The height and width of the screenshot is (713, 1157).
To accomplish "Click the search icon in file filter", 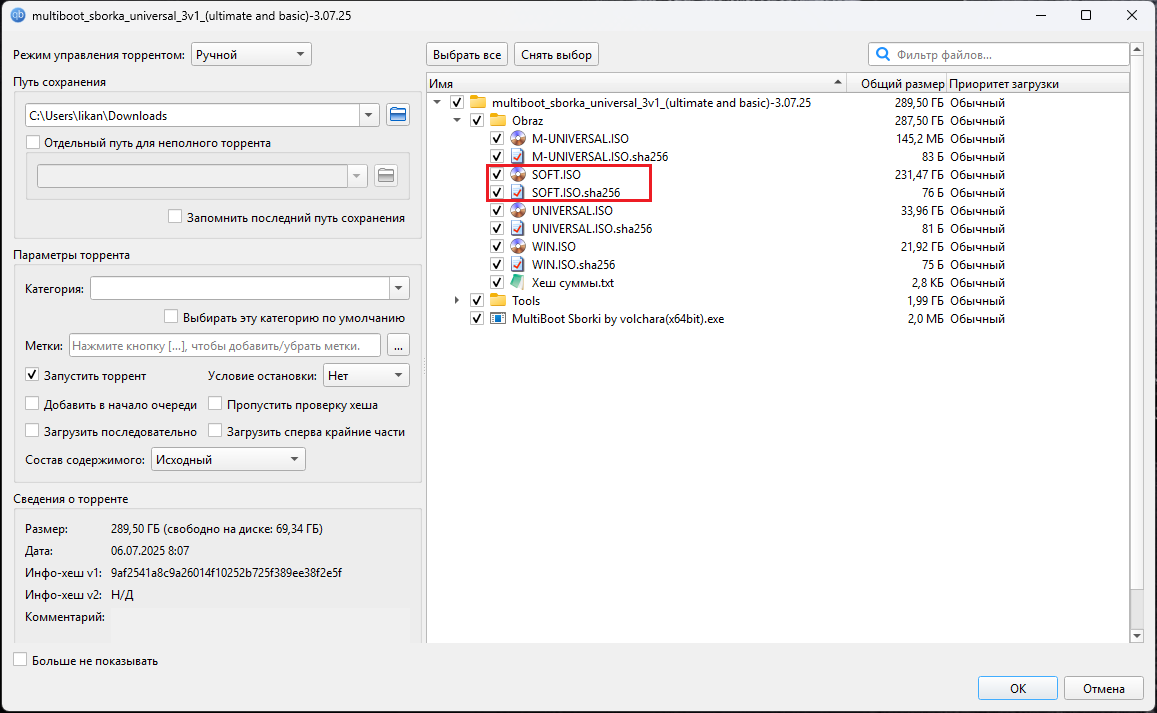I will pos(883,55).
